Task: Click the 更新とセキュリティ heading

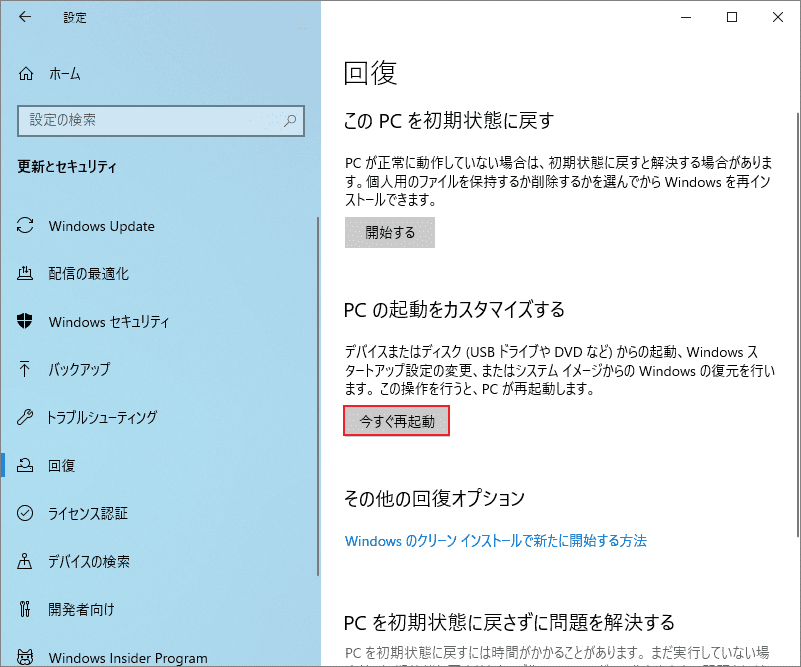Action: 67,166
